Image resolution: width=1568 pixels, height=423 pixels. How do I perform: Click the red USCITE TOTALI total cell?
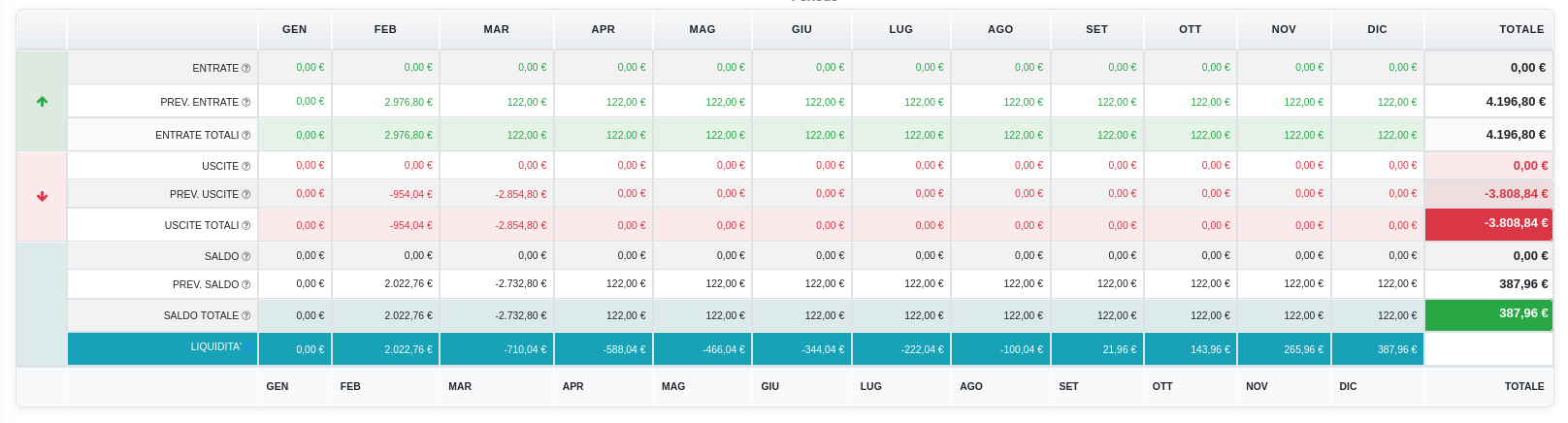1488,224
